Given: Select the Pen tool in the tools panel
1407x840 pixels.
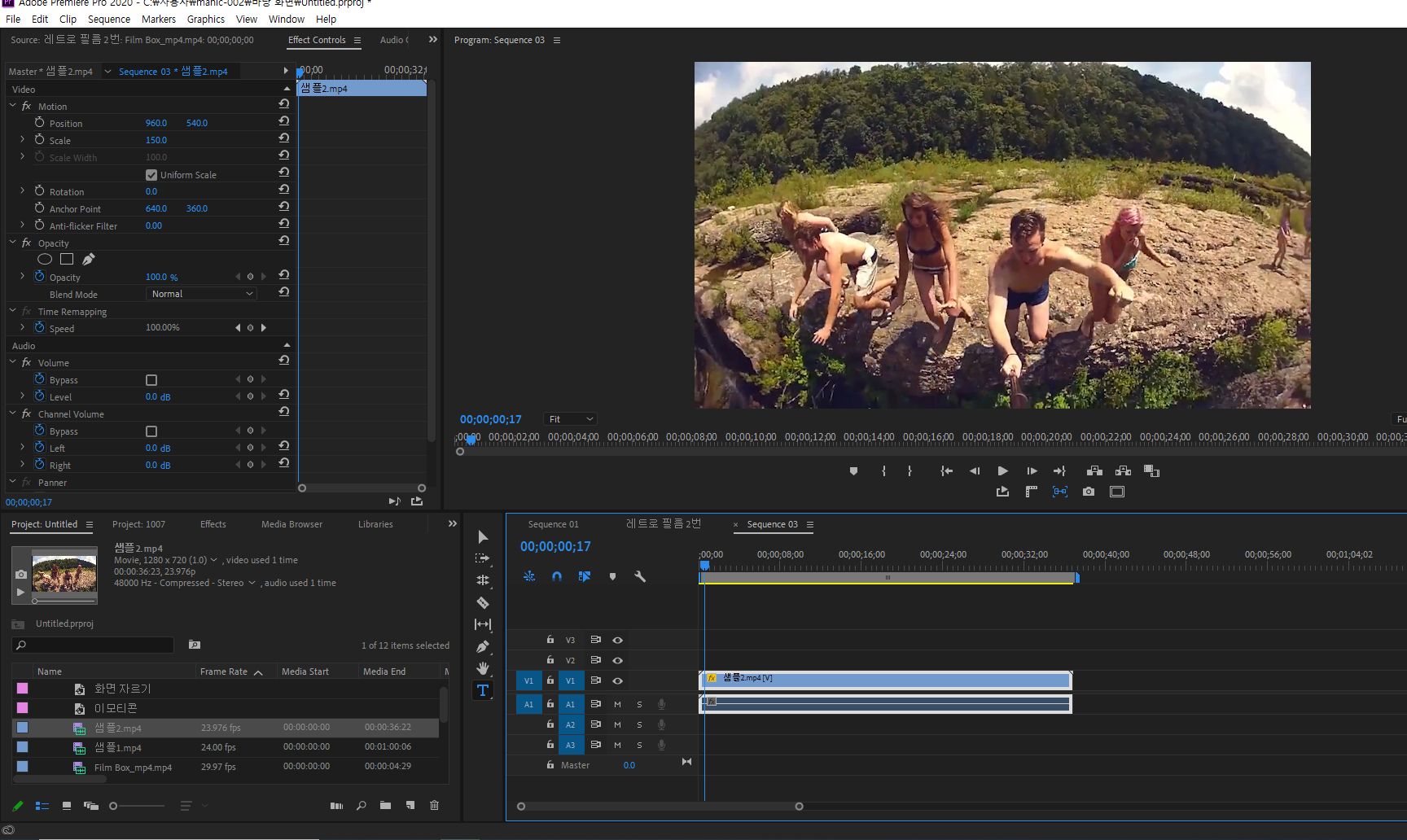Looking at the screenshot, I should pos(483,647).
